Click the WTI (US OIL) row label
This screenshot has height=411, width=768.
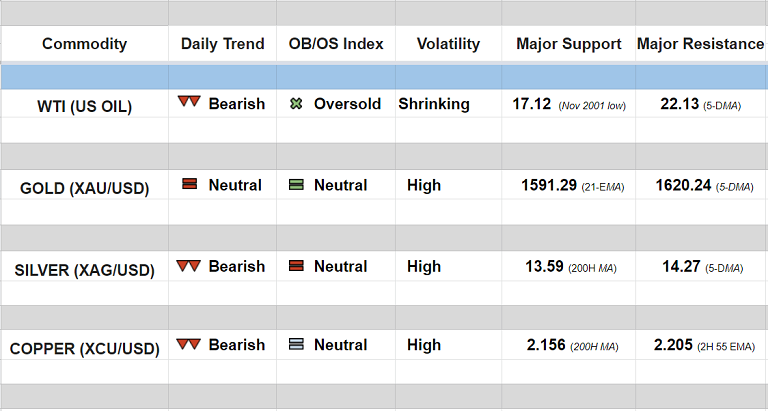[84, 105]
